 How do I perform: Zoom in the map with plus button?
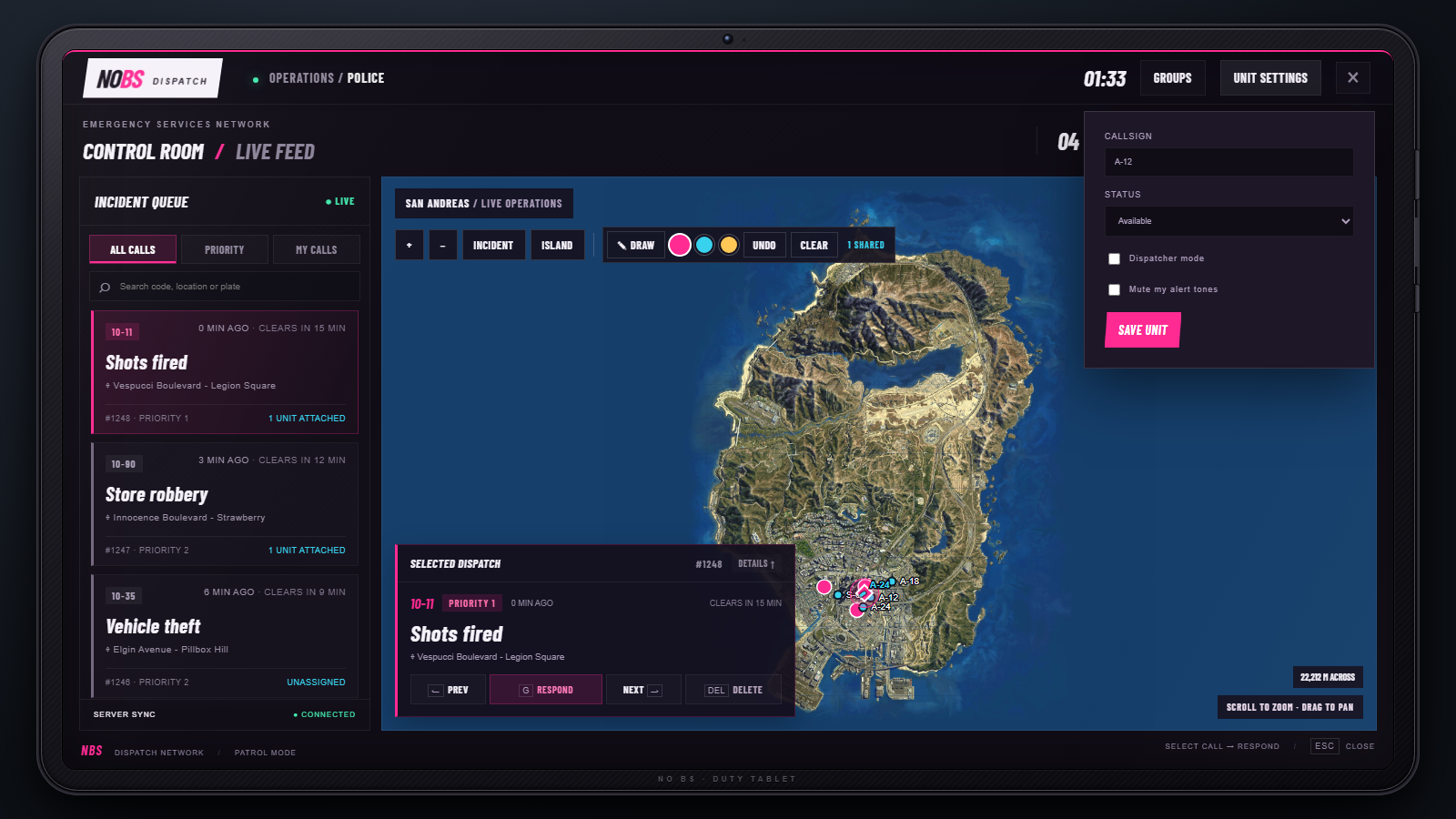point(409,245)
